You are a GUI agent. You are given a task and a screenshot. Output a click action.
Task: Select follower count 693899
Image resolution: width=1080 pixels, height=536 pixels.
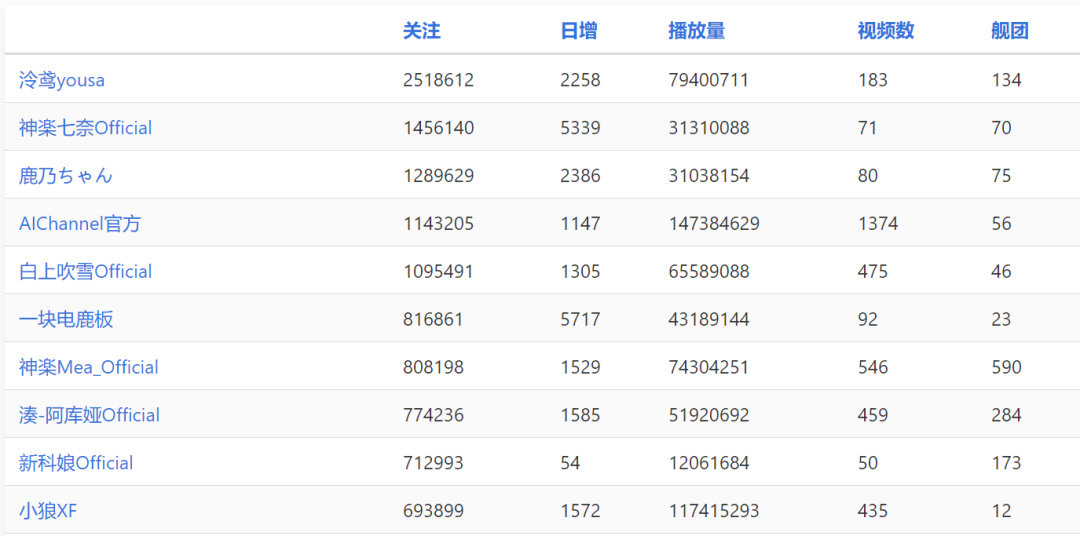point(433,511)
